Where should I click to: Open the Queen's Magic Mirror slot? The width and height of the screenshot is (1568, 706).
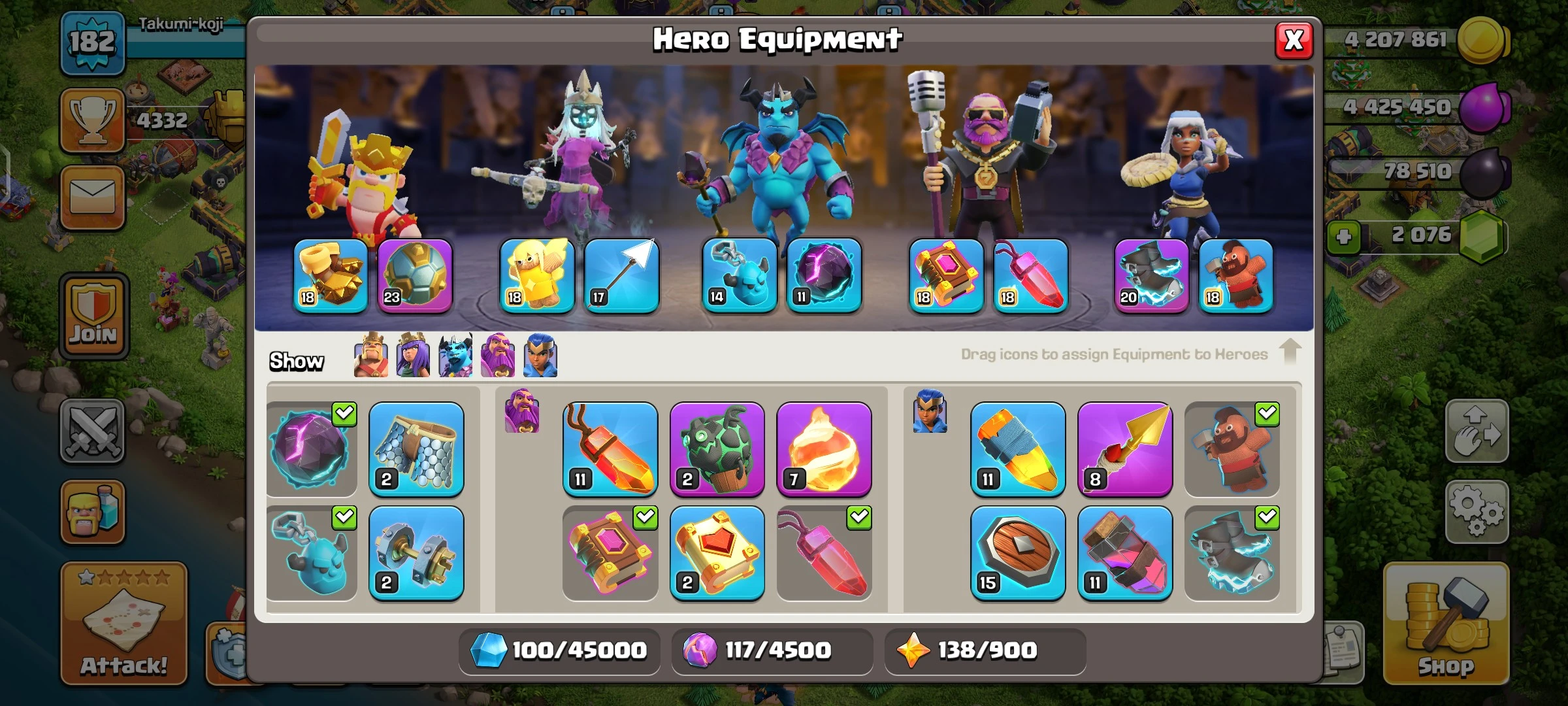537,276
